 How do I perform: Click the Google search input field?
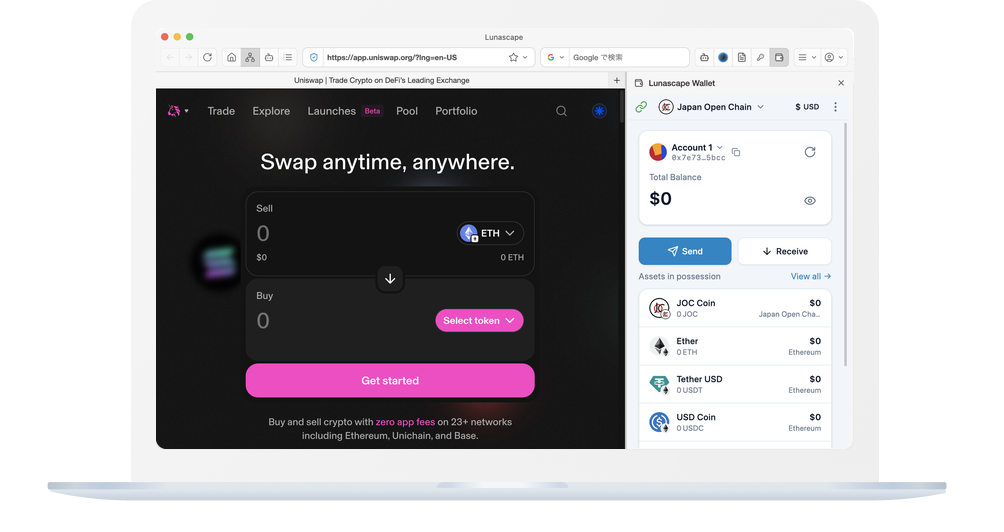629,58
